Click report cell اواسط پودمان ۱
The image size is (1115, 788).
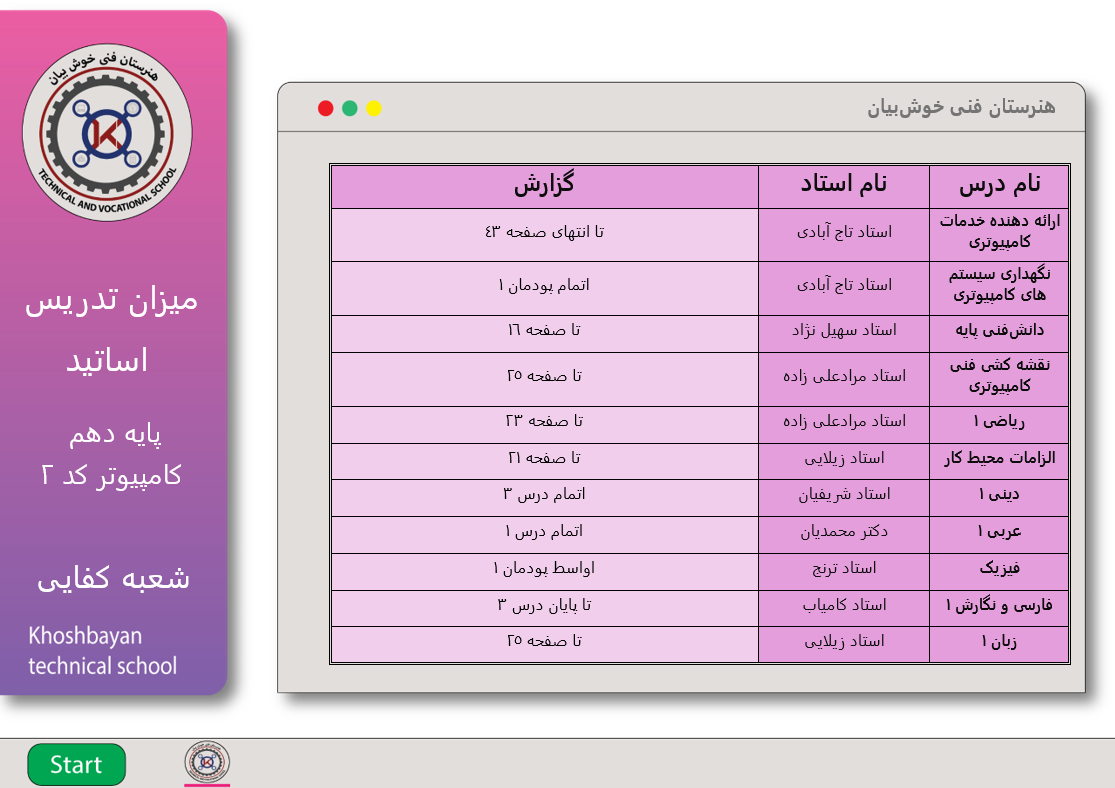[544, 569]
